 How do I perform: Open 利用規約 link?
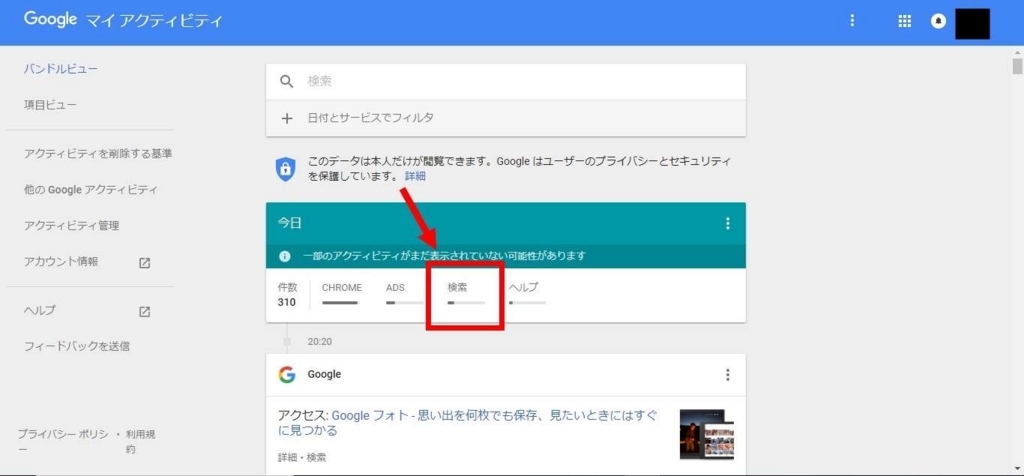click(140, 441)
